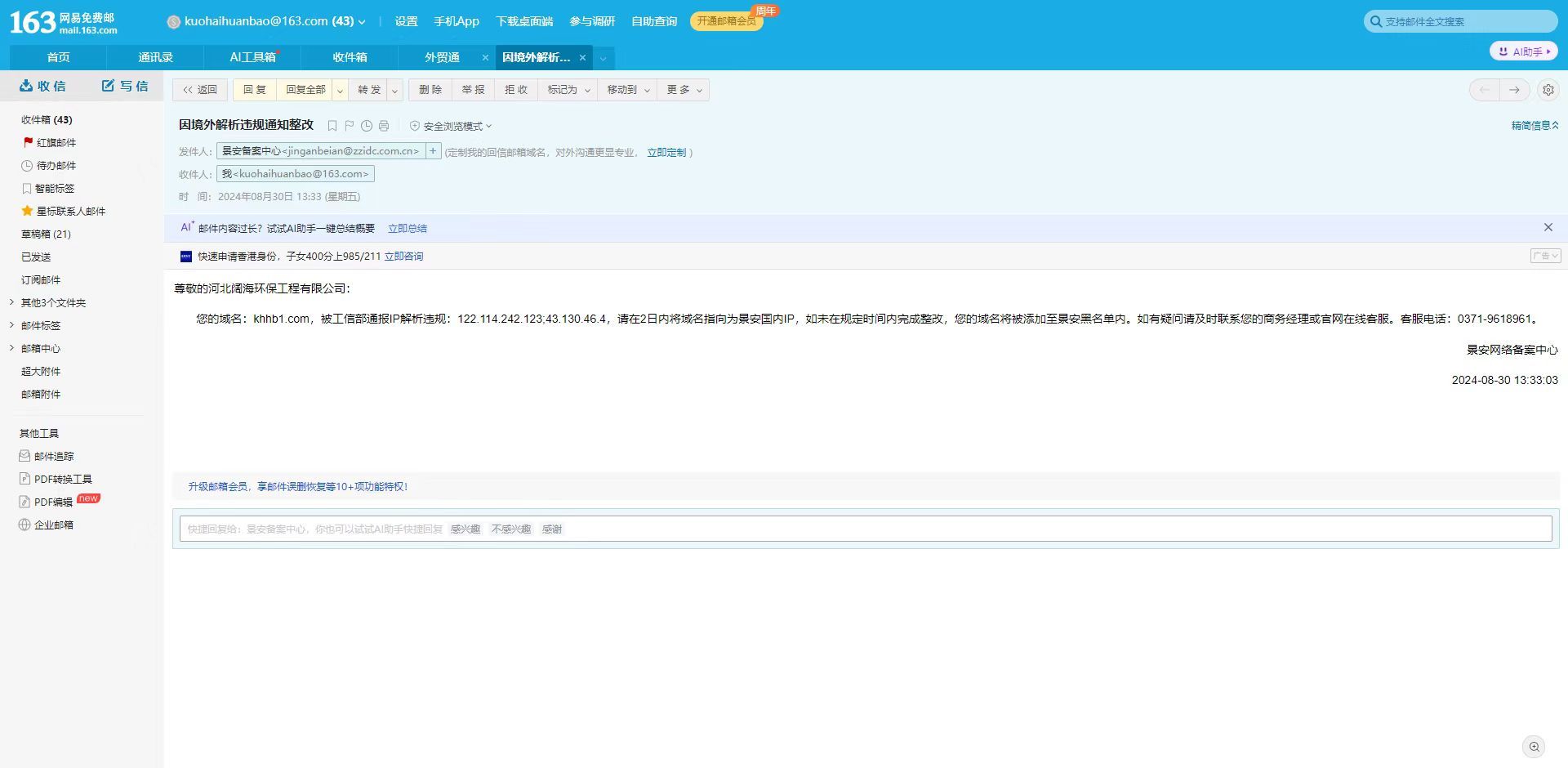Open 收件箱 (43) folder in sidebar
Screen dimensions: 1568x768
47,119
